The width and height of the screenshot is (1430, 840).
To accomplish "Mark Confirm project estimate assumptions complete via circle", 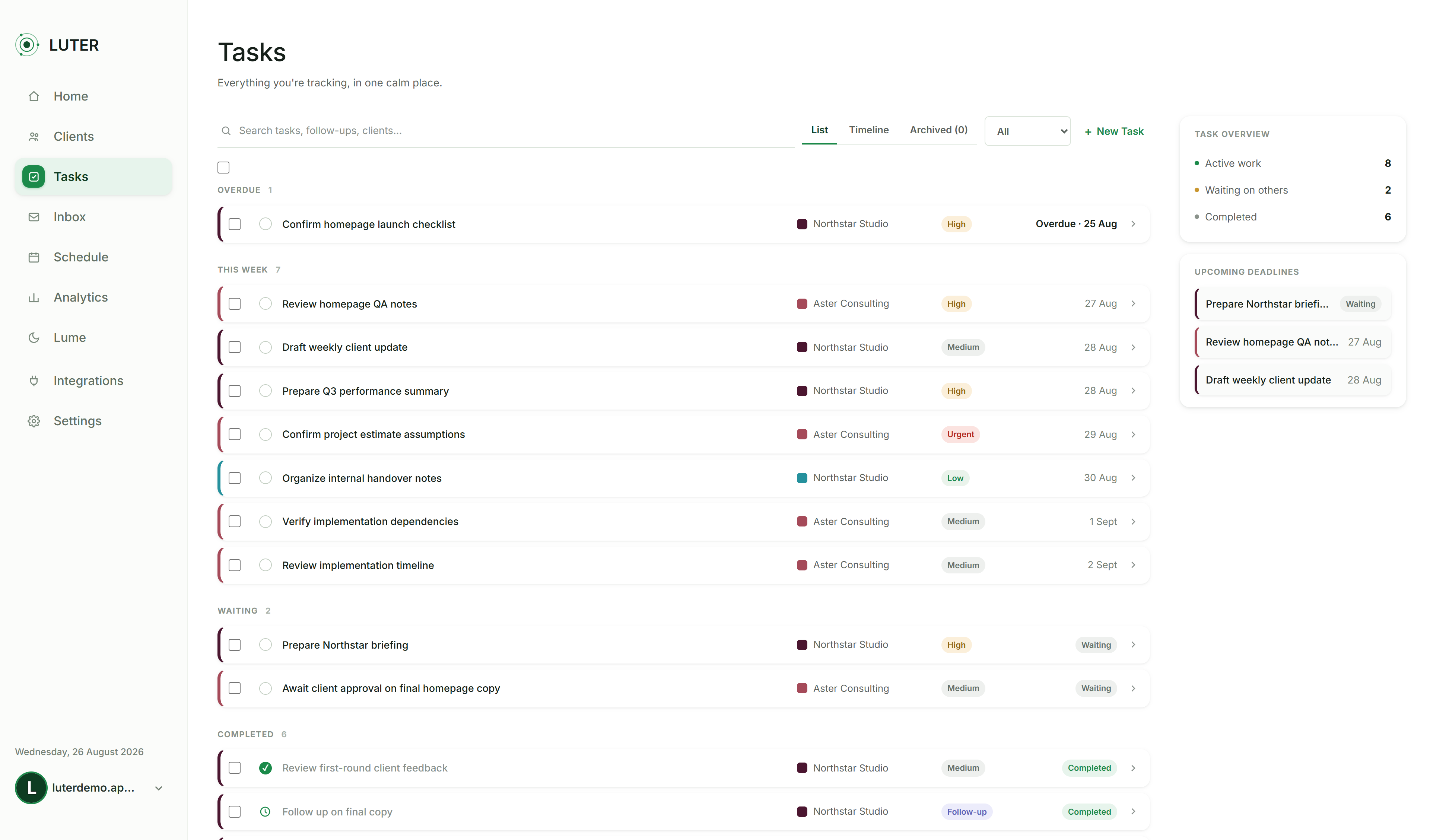I will (x=265, y=435).
